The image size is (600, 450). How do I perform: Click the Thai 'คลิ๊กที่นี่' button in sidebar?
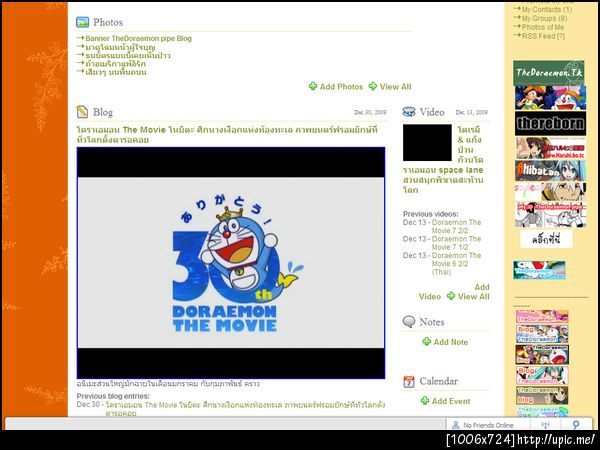click(546, 239)
